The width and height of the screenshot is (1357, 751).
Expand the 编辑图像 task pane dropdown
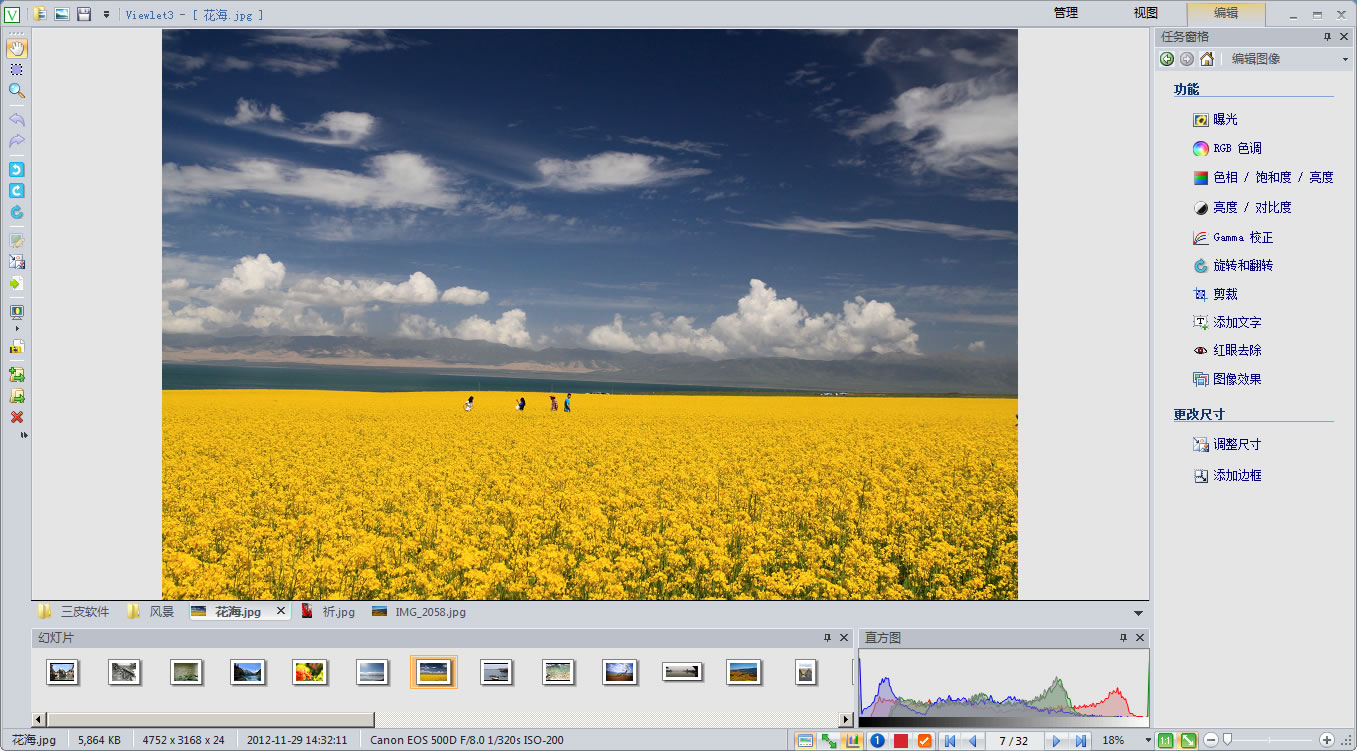pyautogui.click(x=1345, y=60)
